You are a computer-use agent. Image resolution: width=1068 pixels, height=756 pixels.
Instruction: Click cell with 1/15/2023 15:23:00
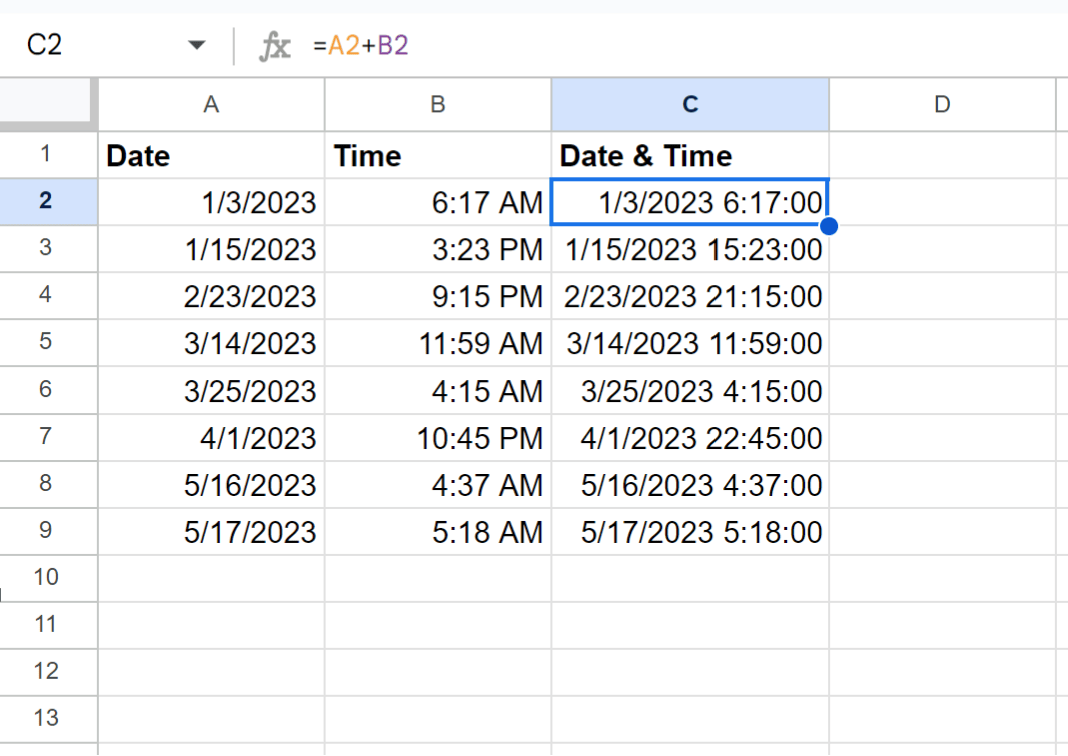coord(690,249)
